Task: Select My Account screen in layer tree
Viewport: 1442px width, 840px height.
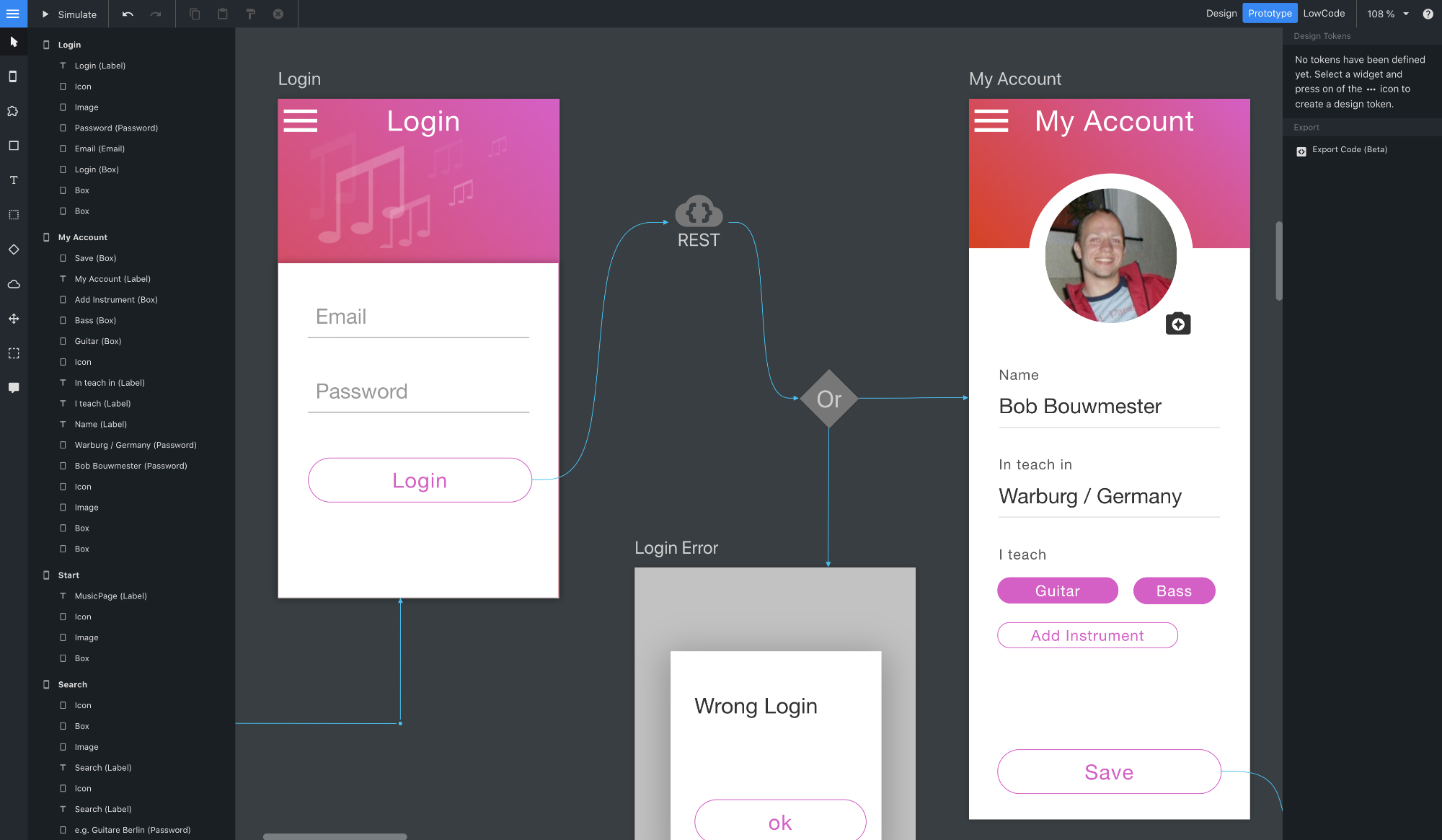Action: pos(82,237)
